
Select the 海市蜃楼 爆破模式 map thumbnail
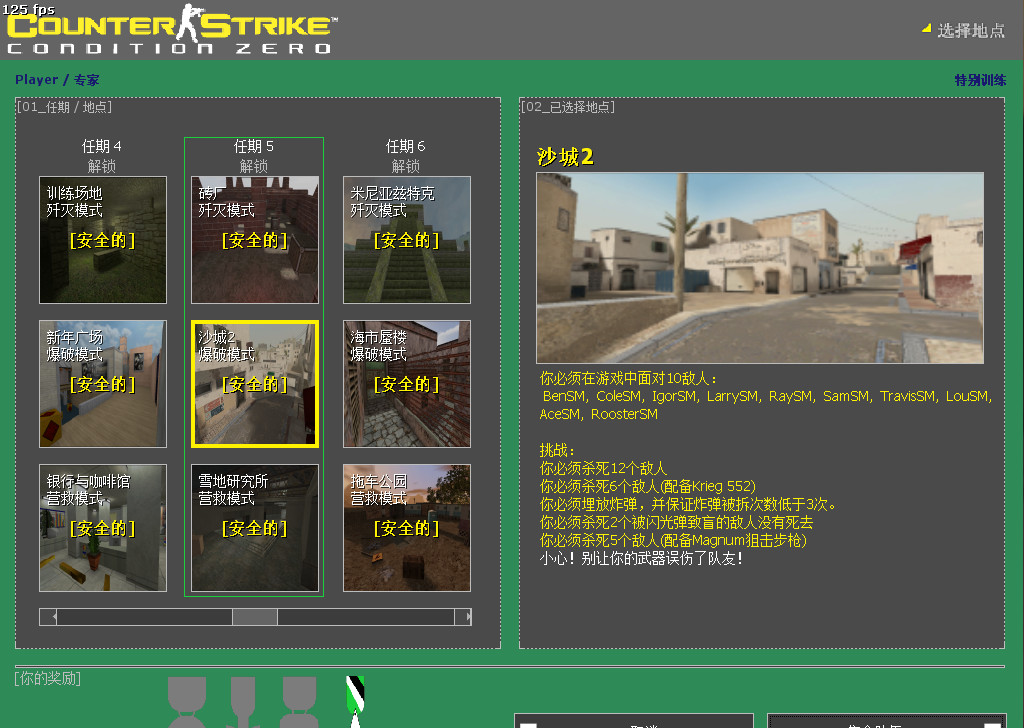pyautogui.click(x=407, y=384)
